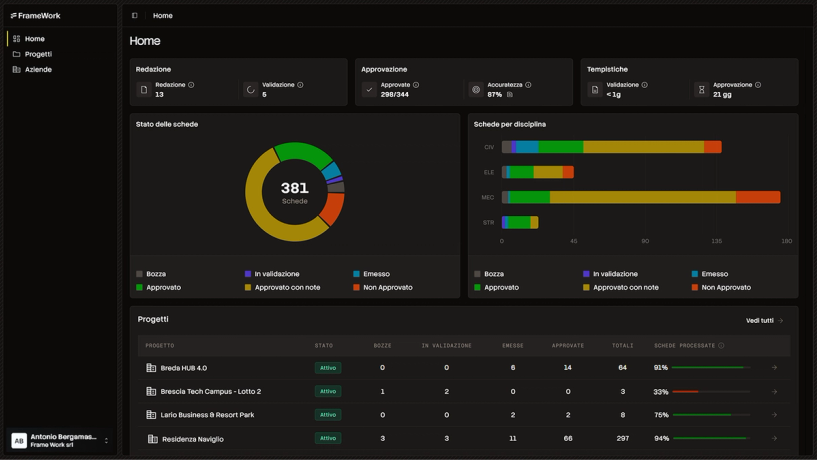Viewport: 817px width, 460px height.
Task: Open the Breda HUB 4.0 project
Action: coord(183,368)
